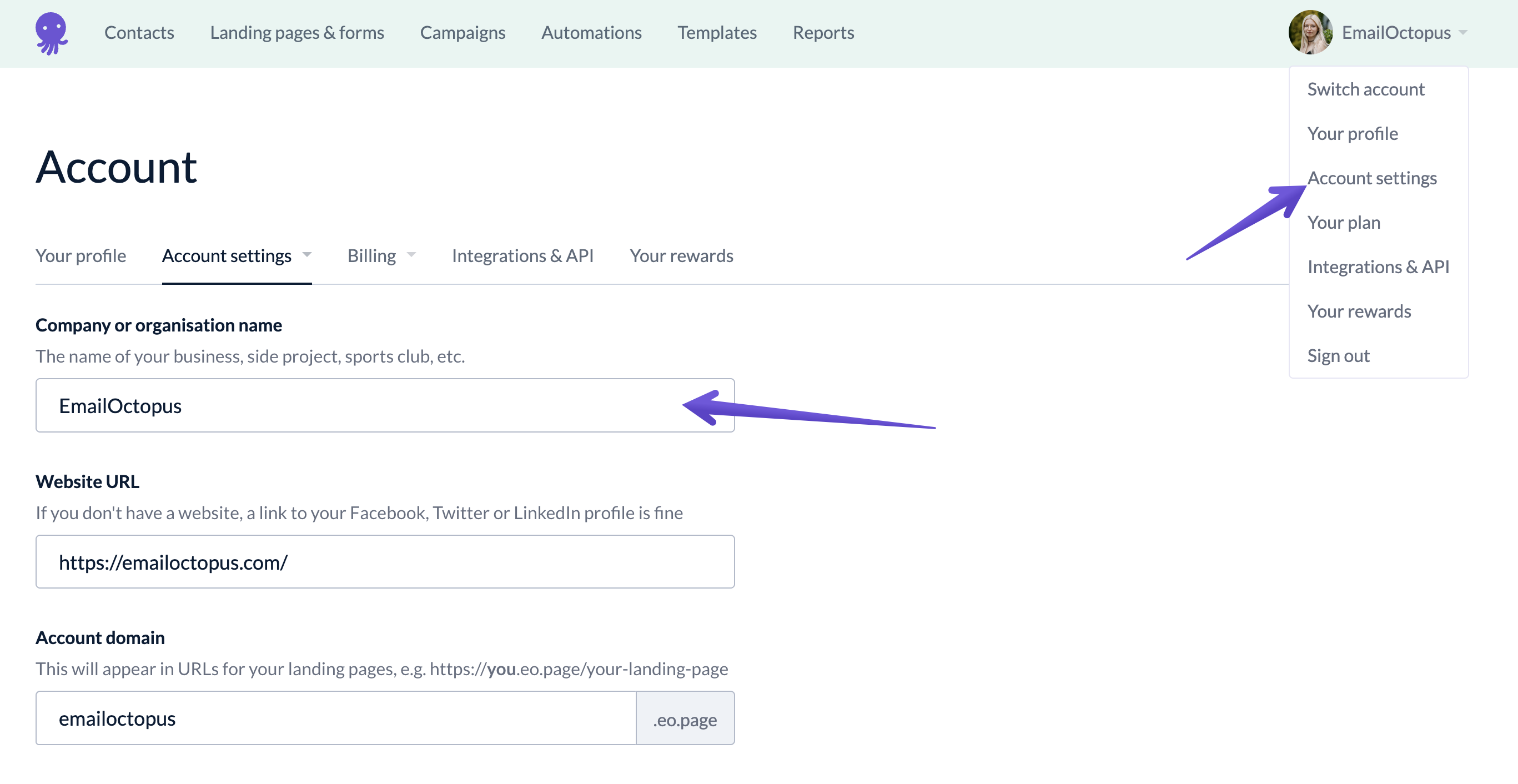The width and height of the screenshot is (1518, 784).
Task: Choose Integrations & API in dropdown menu
Action: (x=1378, y=267)
